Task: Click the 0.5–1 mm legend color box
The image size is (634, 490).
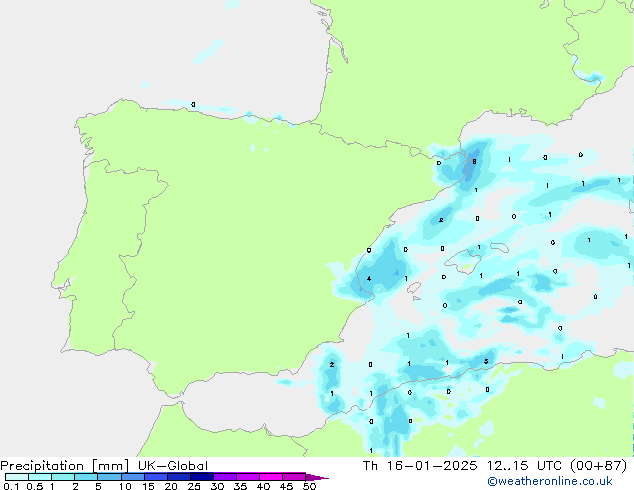Action: coord(40,477)
